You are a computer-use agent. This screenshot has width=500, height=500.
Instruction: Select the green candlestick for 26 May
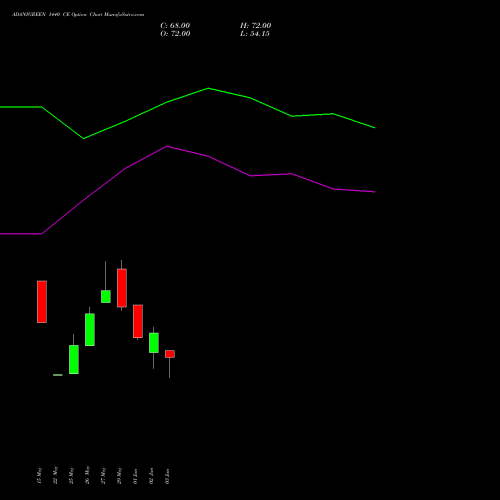tap(90, 329)
